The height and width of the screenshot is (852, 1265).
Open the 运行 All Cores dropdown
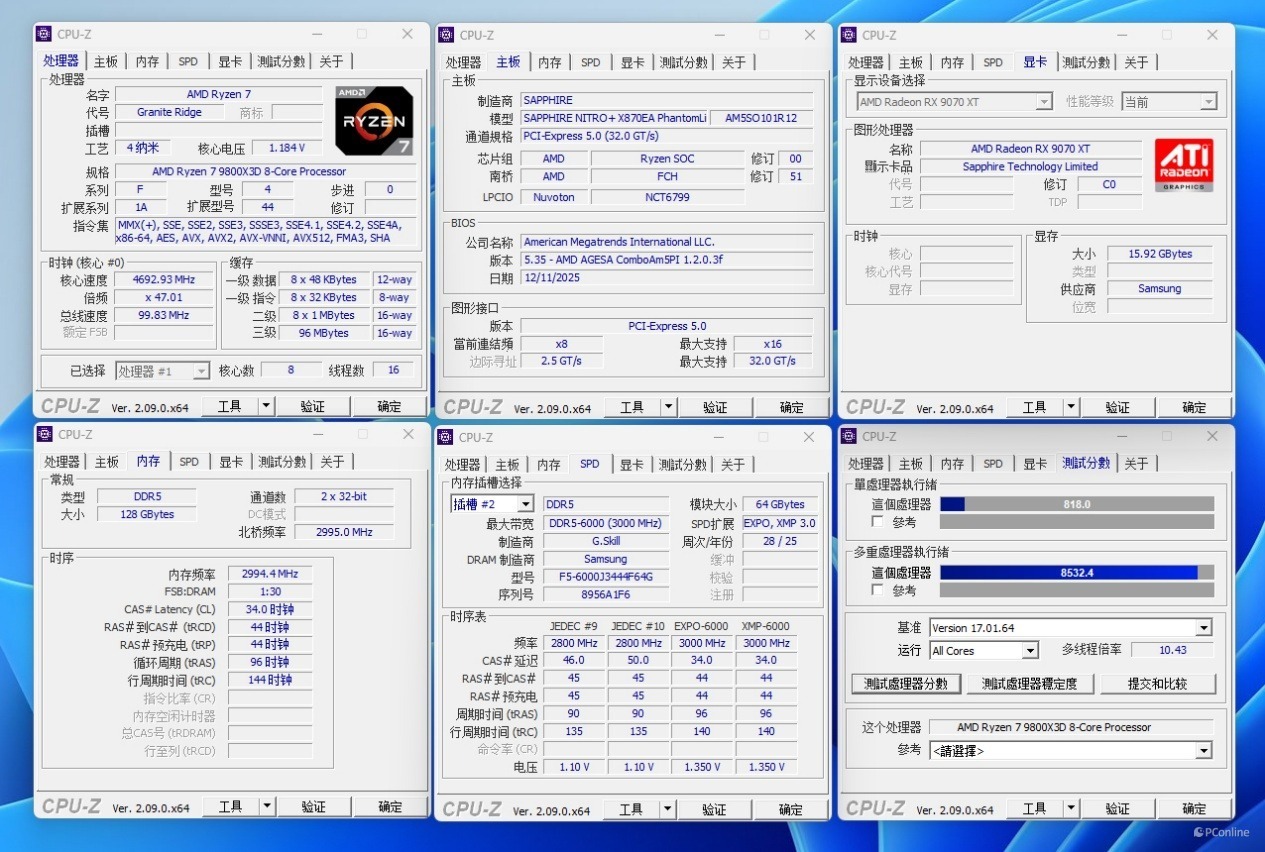point(984,650)
